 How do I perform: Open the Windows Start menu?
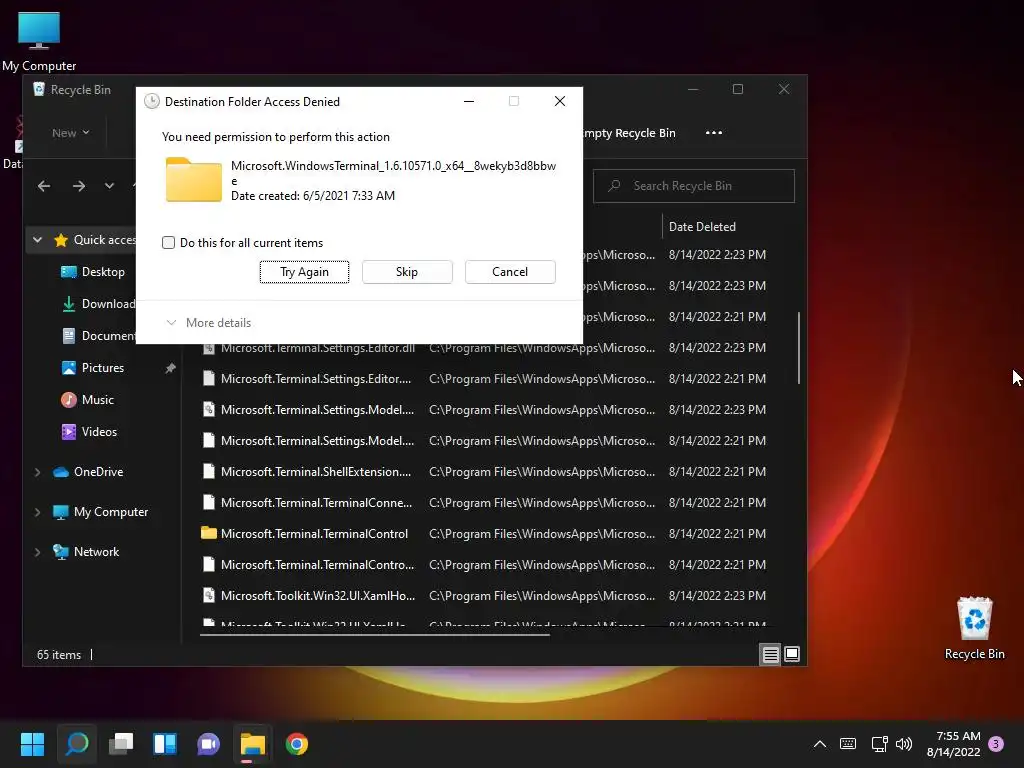click(33, 744)
